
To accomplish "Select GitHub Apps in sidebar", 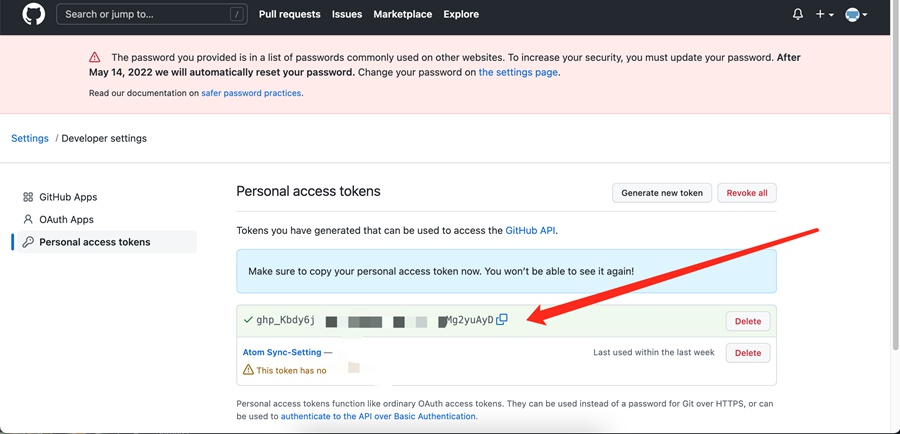I will [68, 197].
